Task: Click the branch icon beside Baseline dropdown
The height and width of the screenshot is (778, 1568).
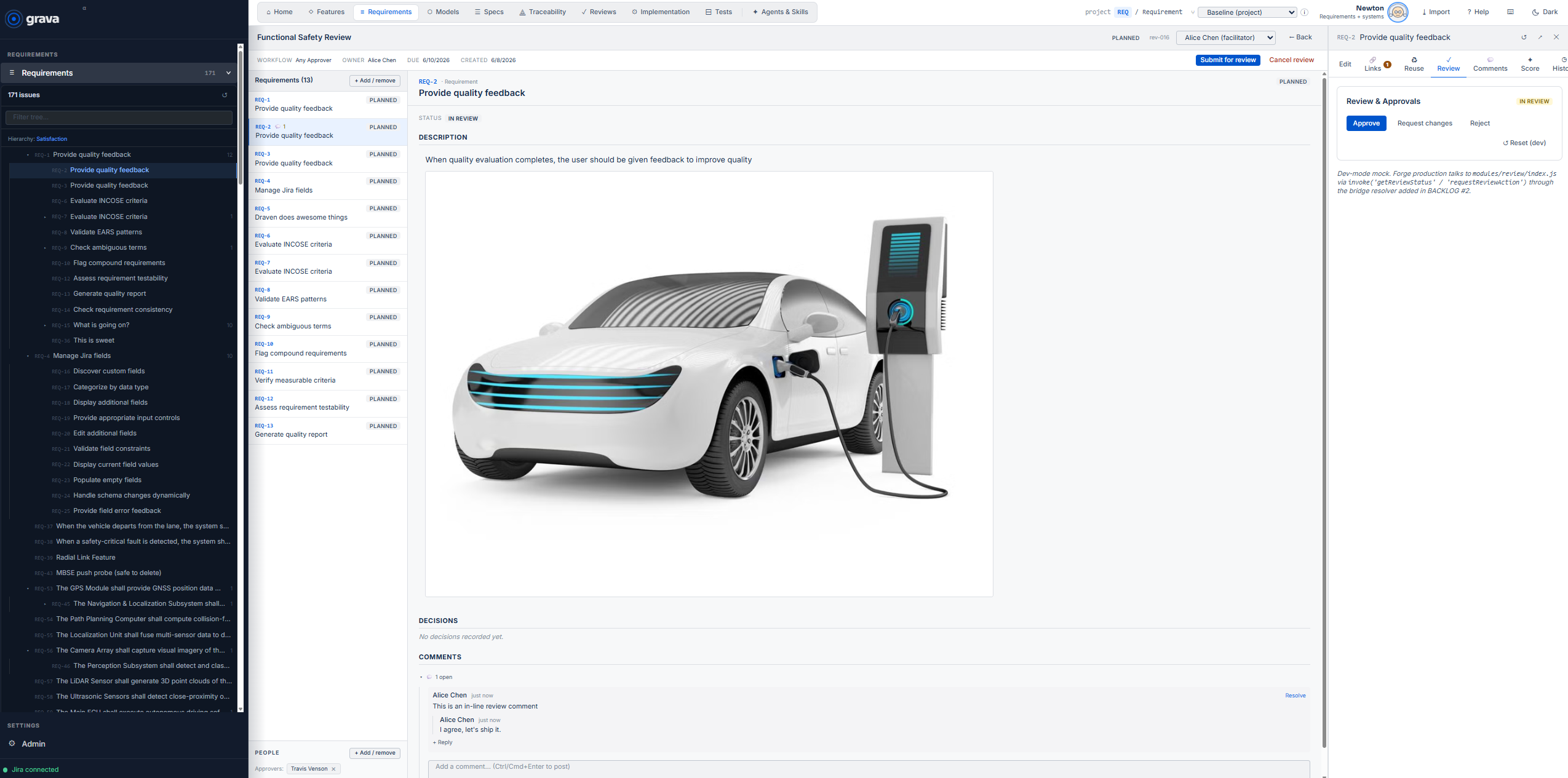Action: point(1193,12)
